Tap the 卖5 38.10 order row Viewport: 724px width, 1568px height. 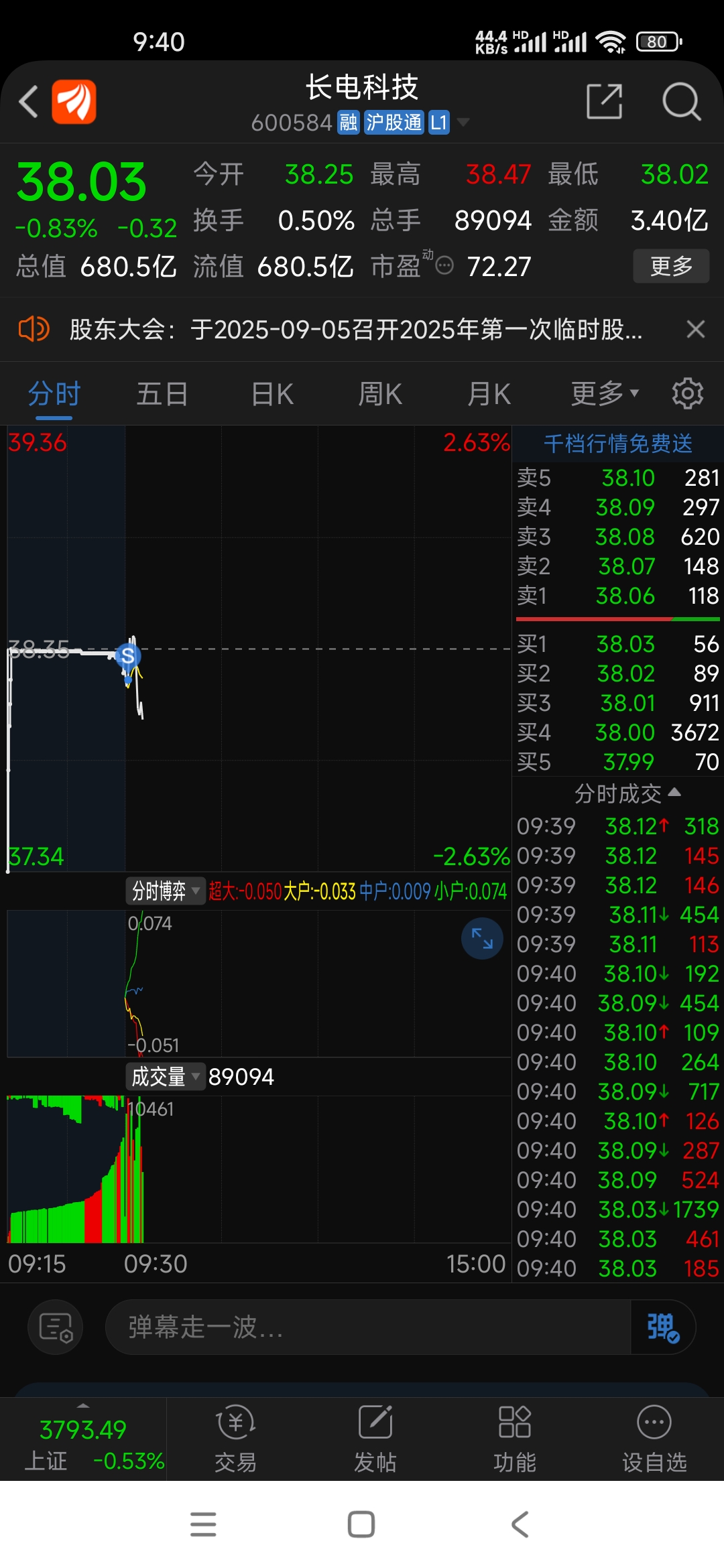[x=618, y=478]
